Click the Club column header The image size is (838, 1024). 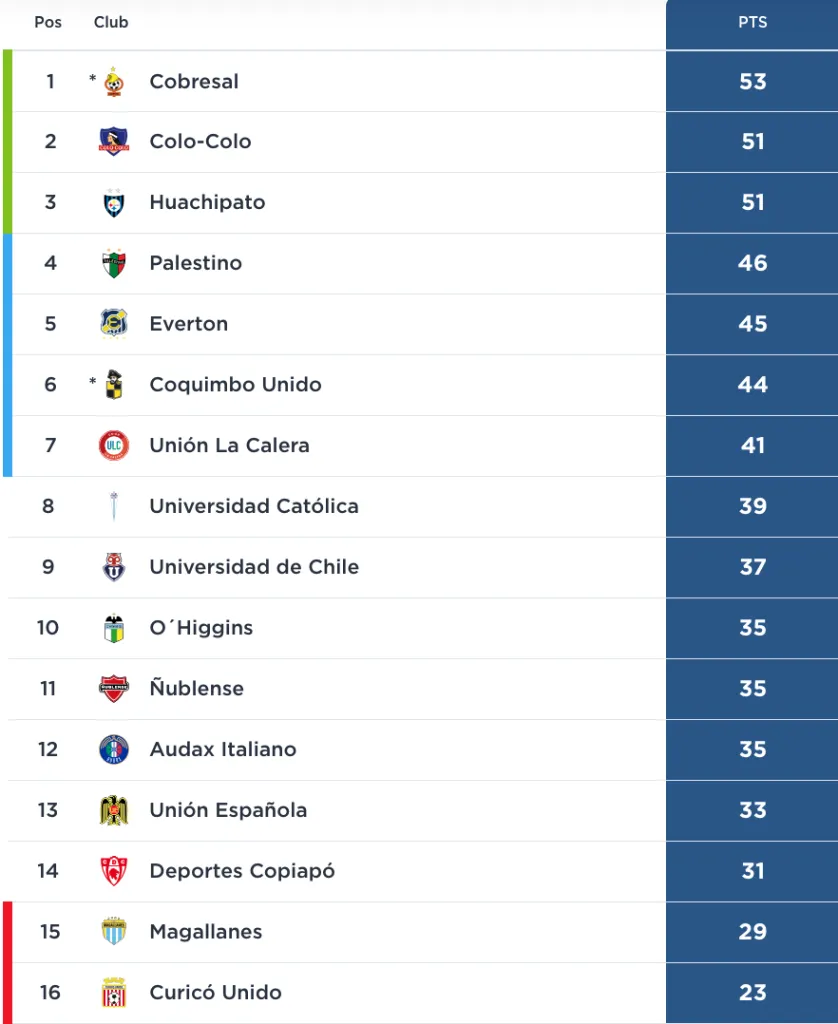click(110, 21)
